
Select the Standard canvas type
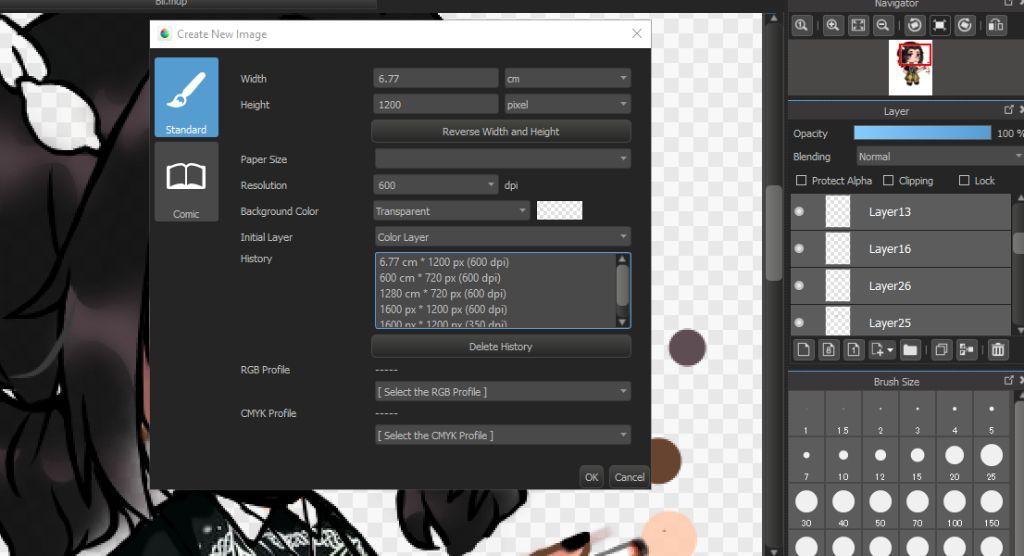(x=186, y=97)
